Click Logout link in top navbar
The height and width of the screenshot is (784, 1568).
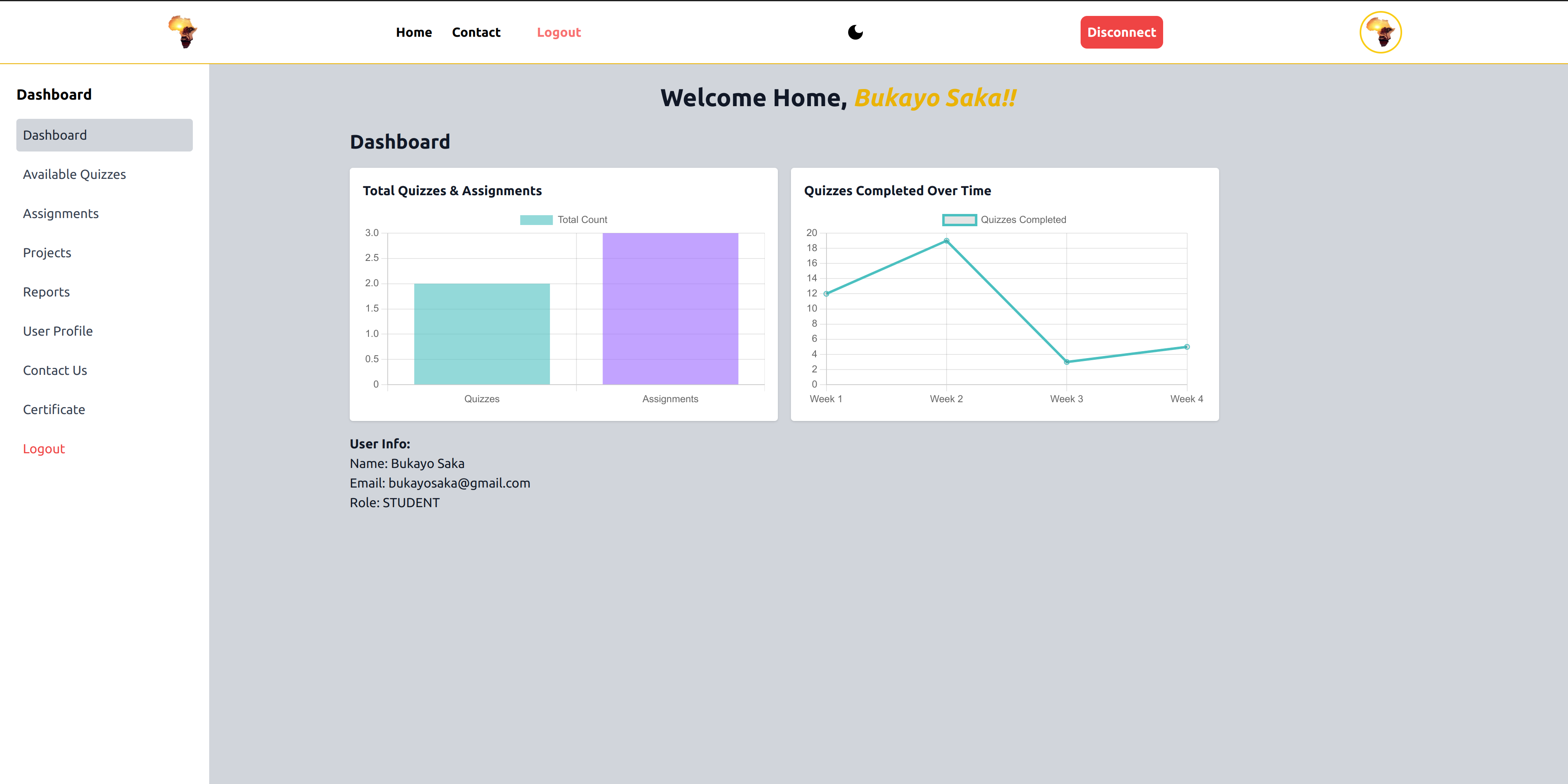pos(558,32)
